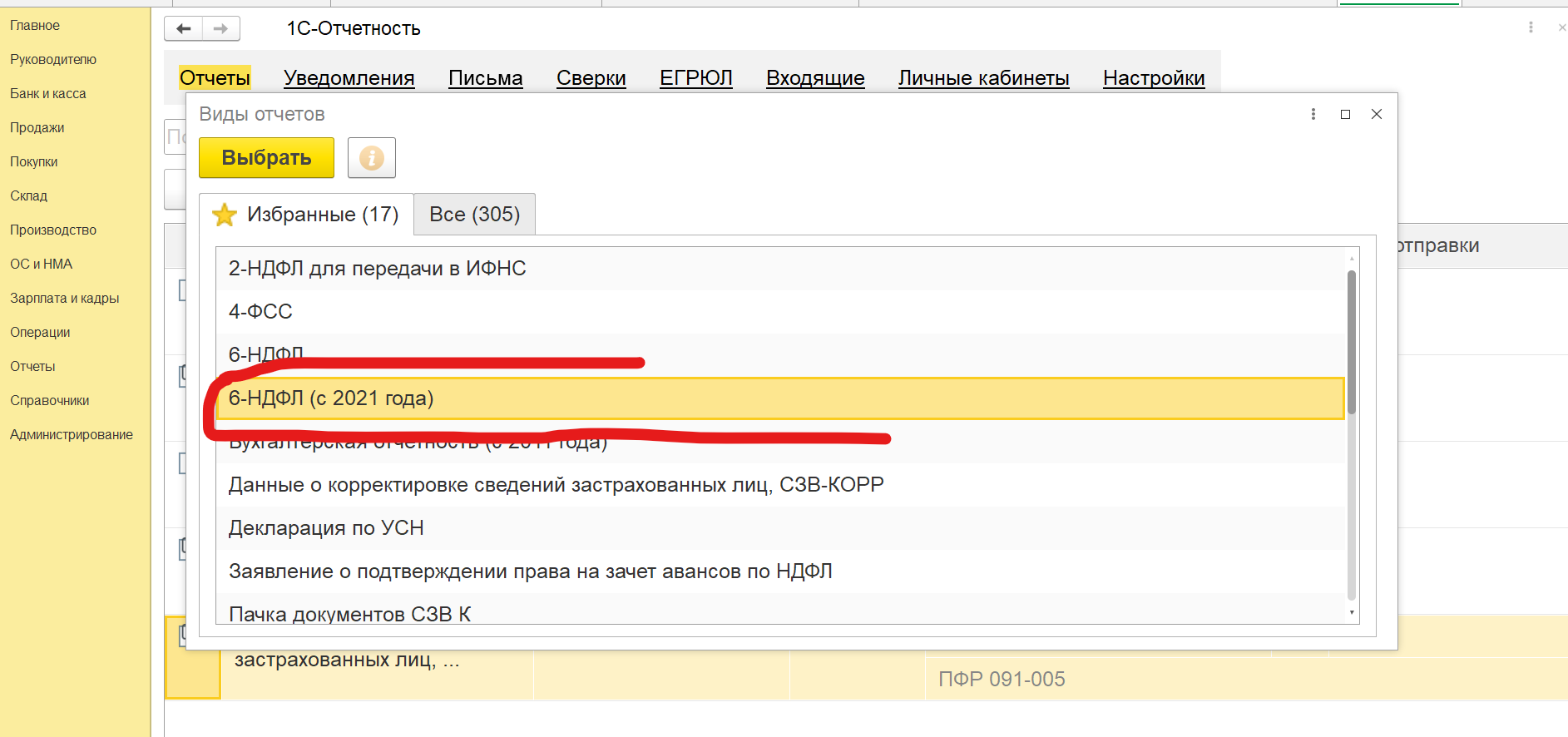This screenshot has height=737, width=1568.
Task: Select 6-НДФЛ (с 2021 года) report
Action: [x=780, y=398]
